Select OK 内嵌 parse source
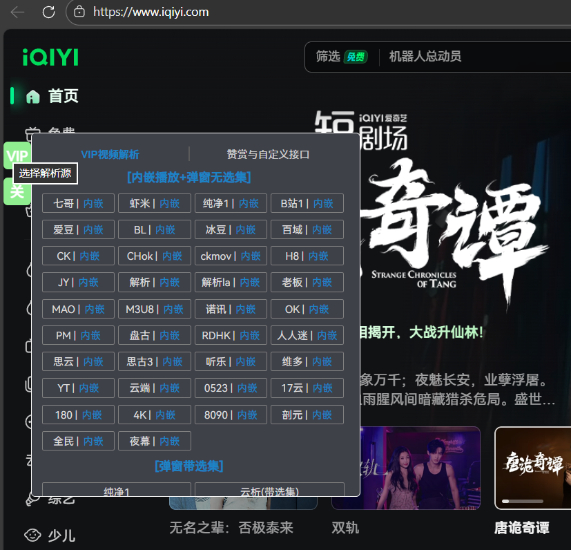571x550 pixels. pos(307,309)
